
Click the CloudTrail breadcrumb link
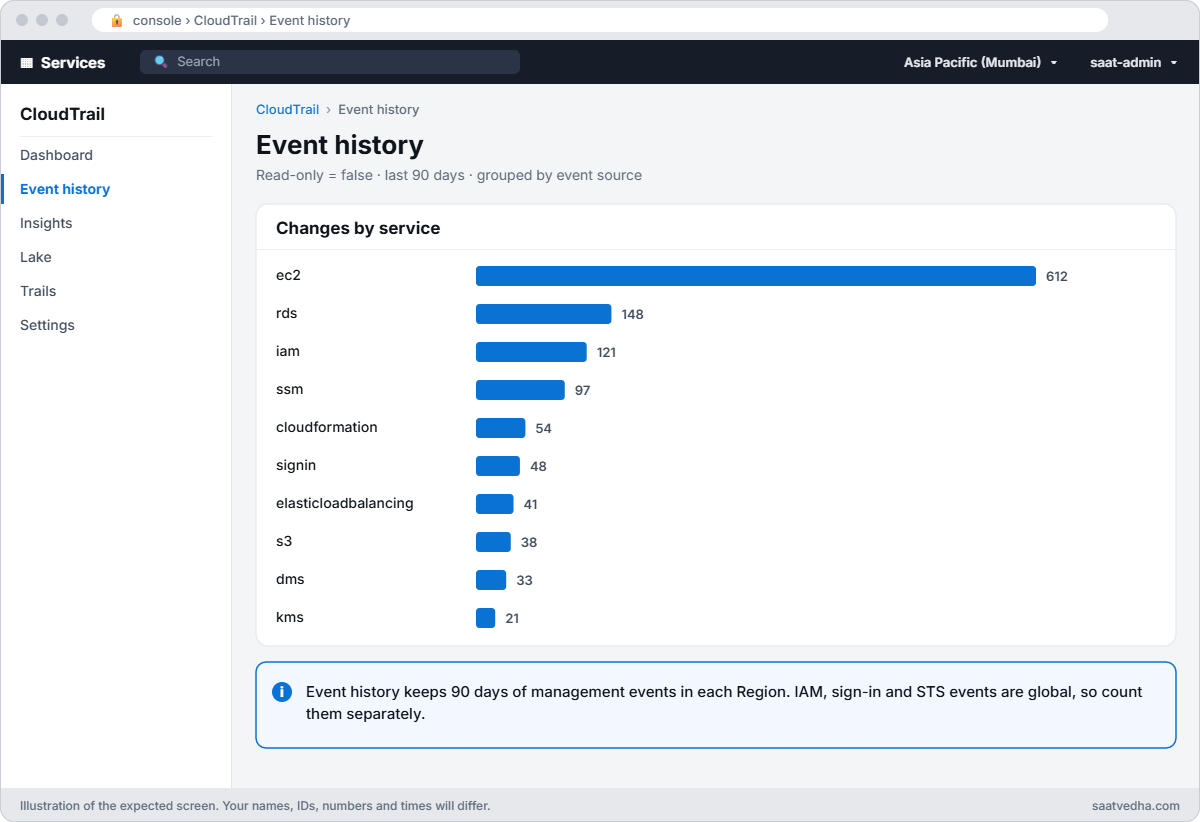(x=287, y=110)
